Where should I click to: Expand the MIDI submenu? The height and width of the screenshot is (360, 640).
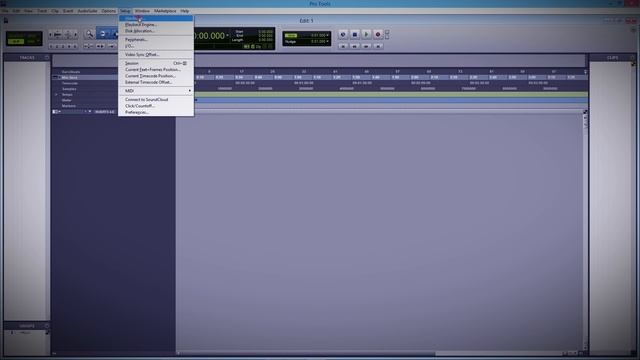(x=156, y=91)
